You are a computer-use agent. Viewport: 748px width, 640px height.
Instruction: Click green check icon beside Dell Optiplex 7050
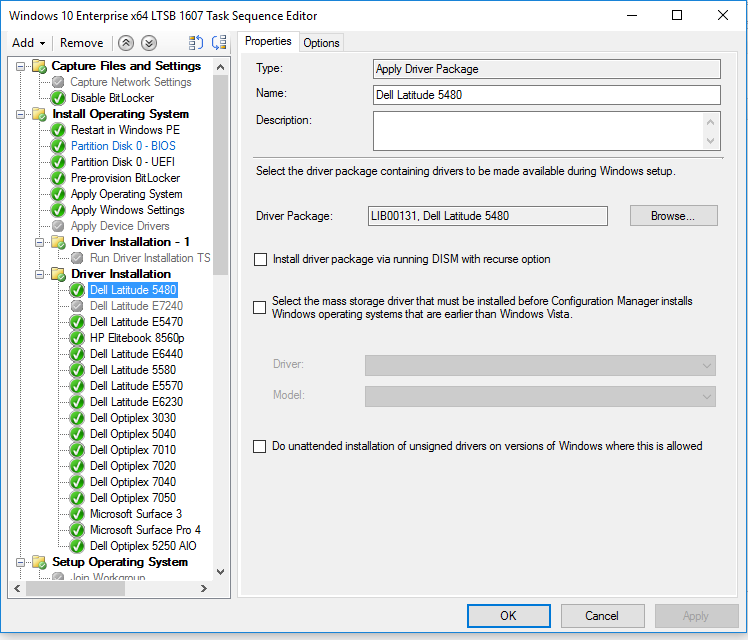coord(77,498)
